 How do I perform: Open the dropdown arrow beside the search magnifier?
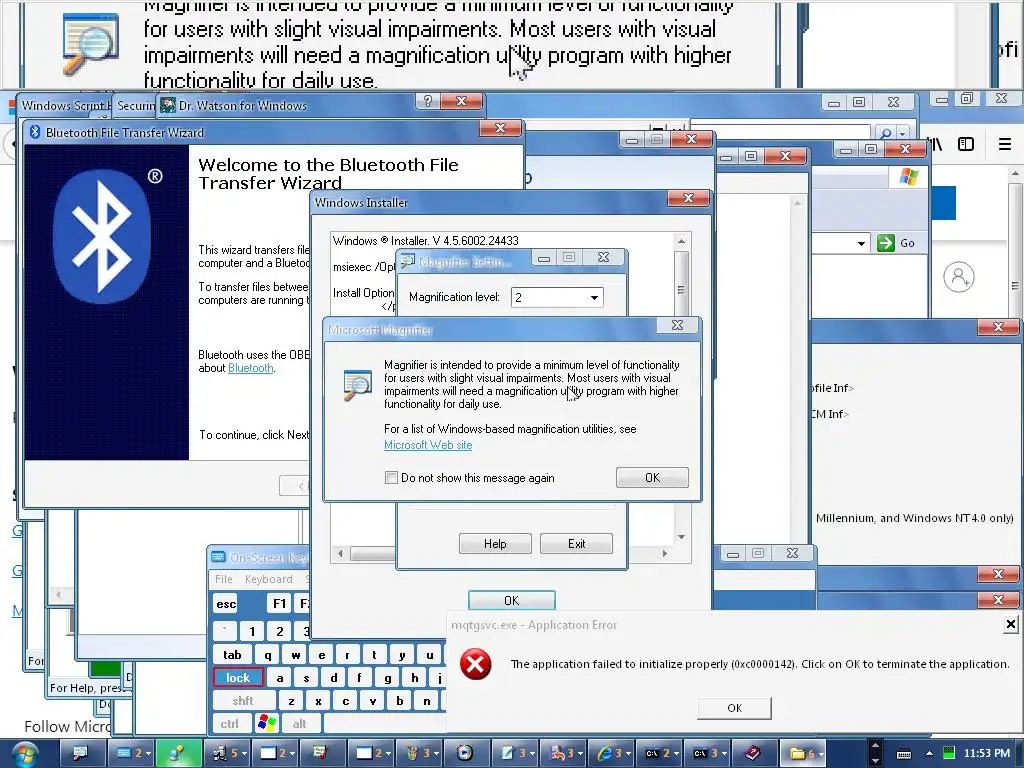point(903,133)
